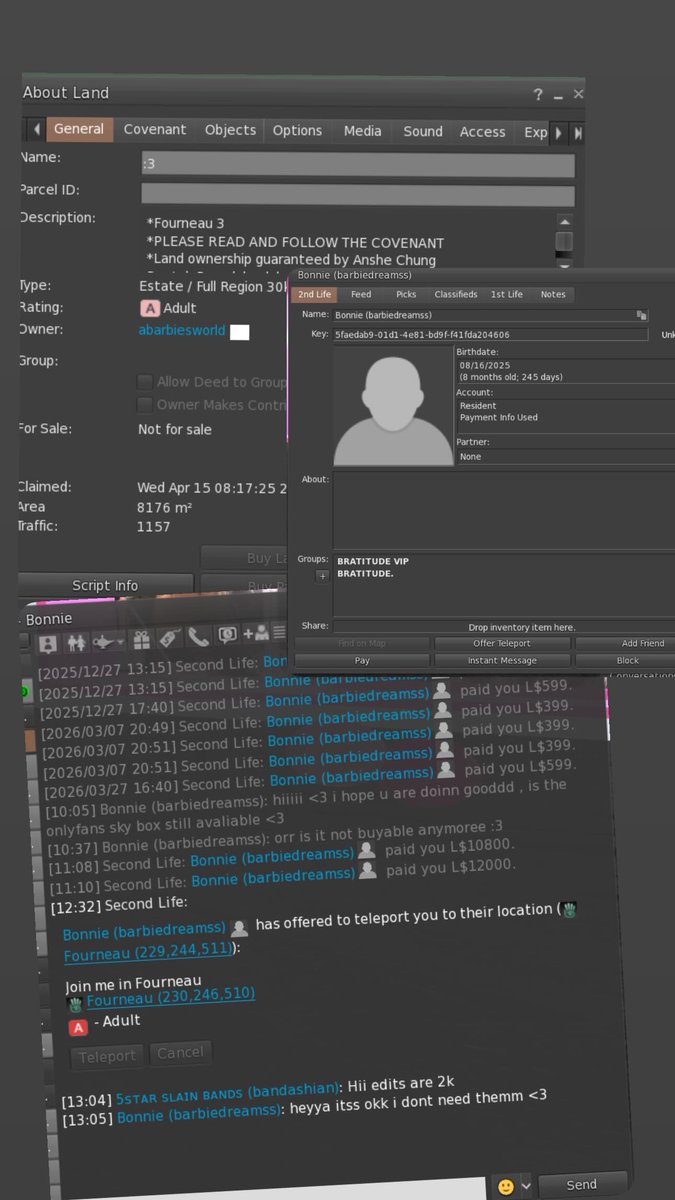Screen dimensions: 675x1200
Task: Click the Offer Teleport button
Action: coord(502,643)
